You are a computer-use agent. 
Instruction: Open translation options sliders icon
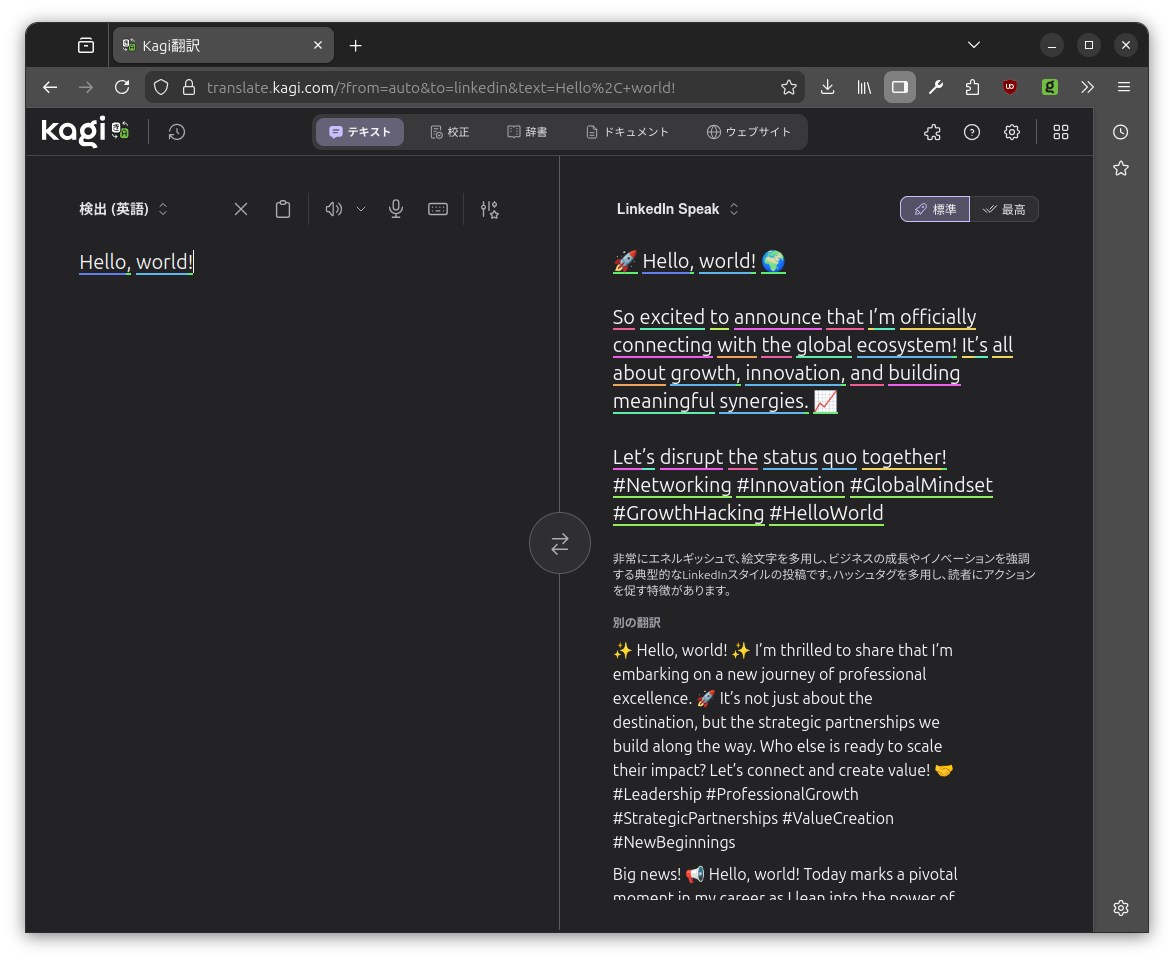pyautogui.click(x=489, y=209)
